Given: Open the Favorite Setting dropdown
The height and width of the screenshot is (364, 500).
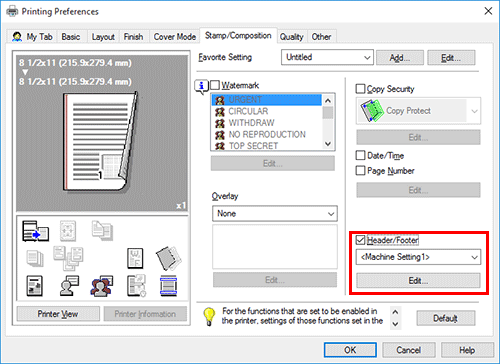Looking at the screenshot, I should point(327,57).
